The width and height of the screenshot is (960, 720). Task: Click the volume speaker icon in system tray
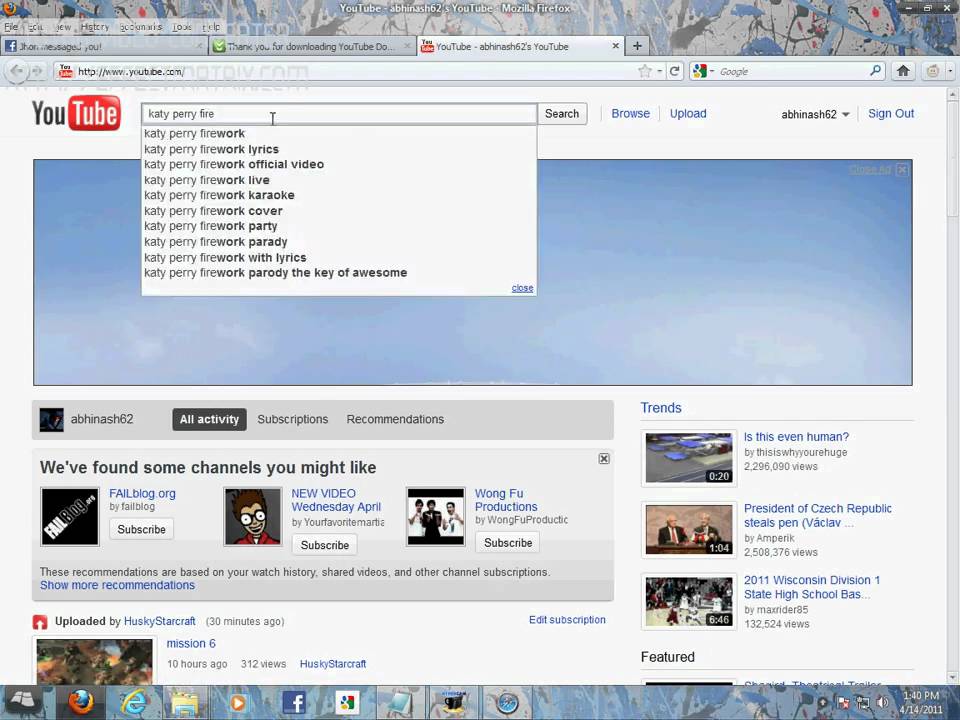pos(882,702)
